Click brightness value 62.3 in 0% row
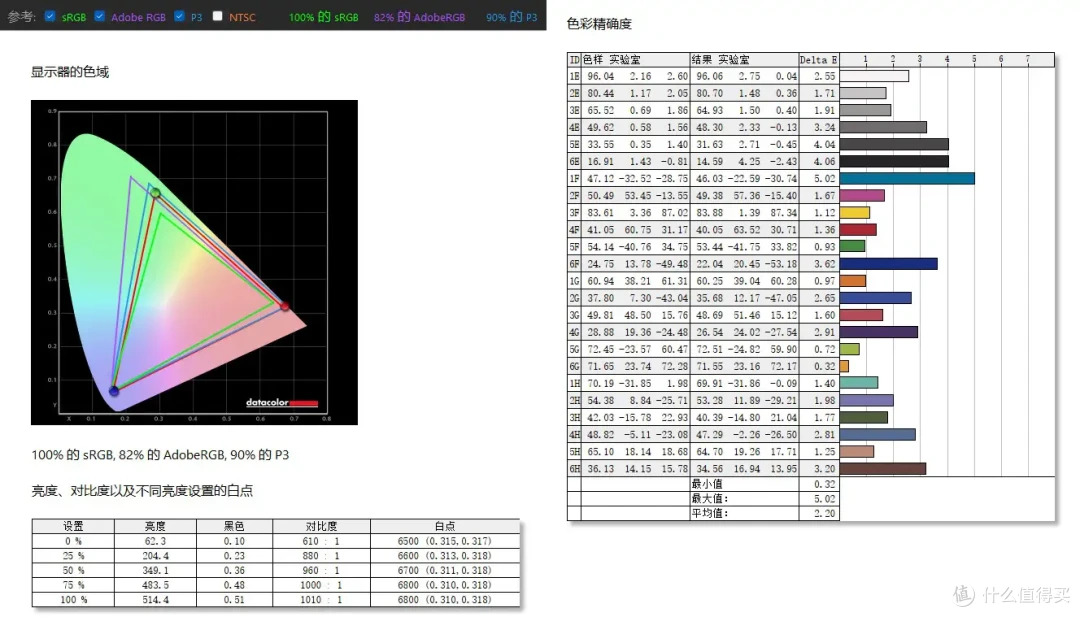The image size is (1080, 617). pyautogui.click(x=155, y=541)
